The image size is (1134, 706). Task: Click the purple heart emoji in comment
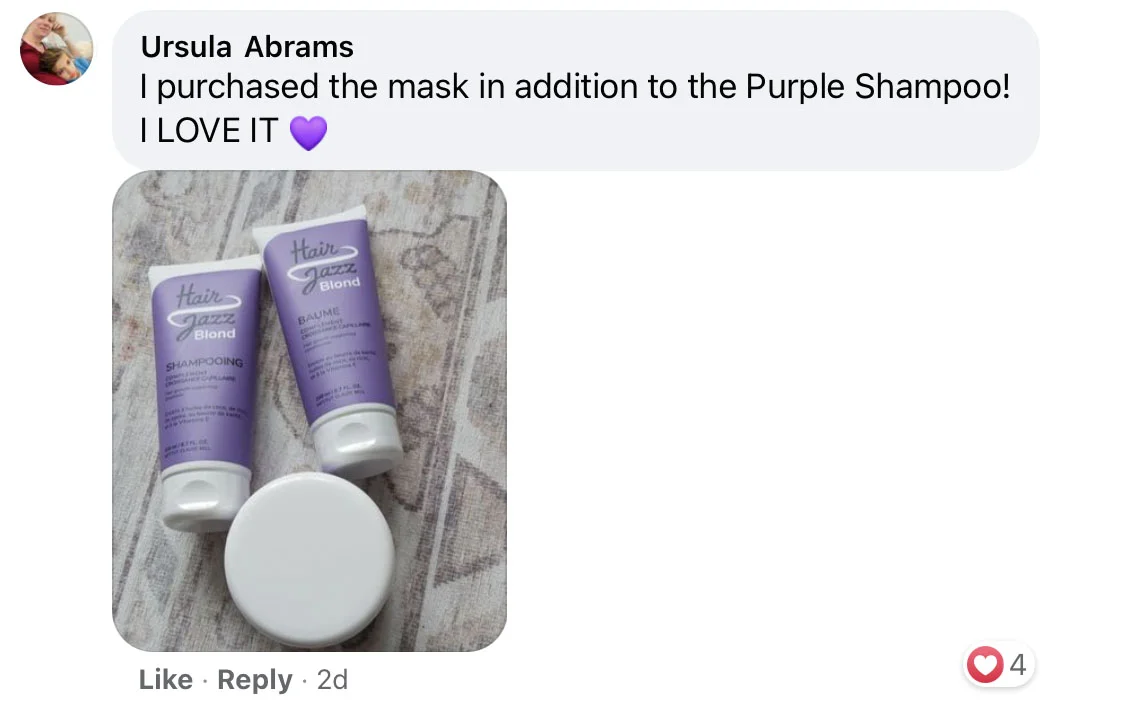309,133
